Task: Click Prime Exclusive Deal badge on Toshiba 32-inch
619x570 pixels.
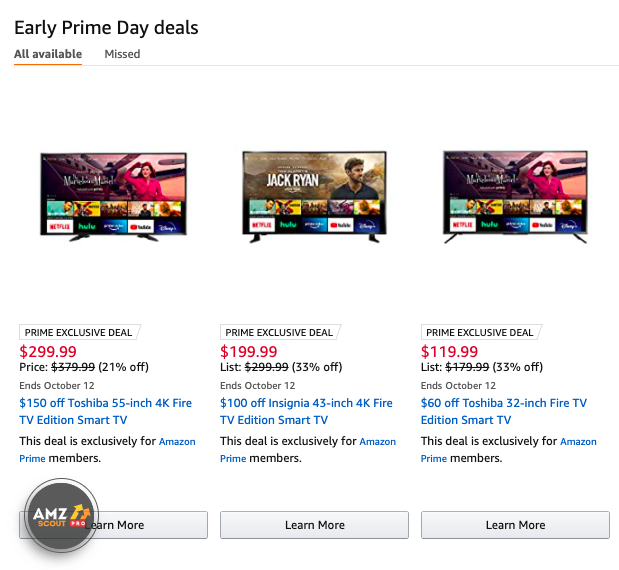Action: (x=480, y=332)
